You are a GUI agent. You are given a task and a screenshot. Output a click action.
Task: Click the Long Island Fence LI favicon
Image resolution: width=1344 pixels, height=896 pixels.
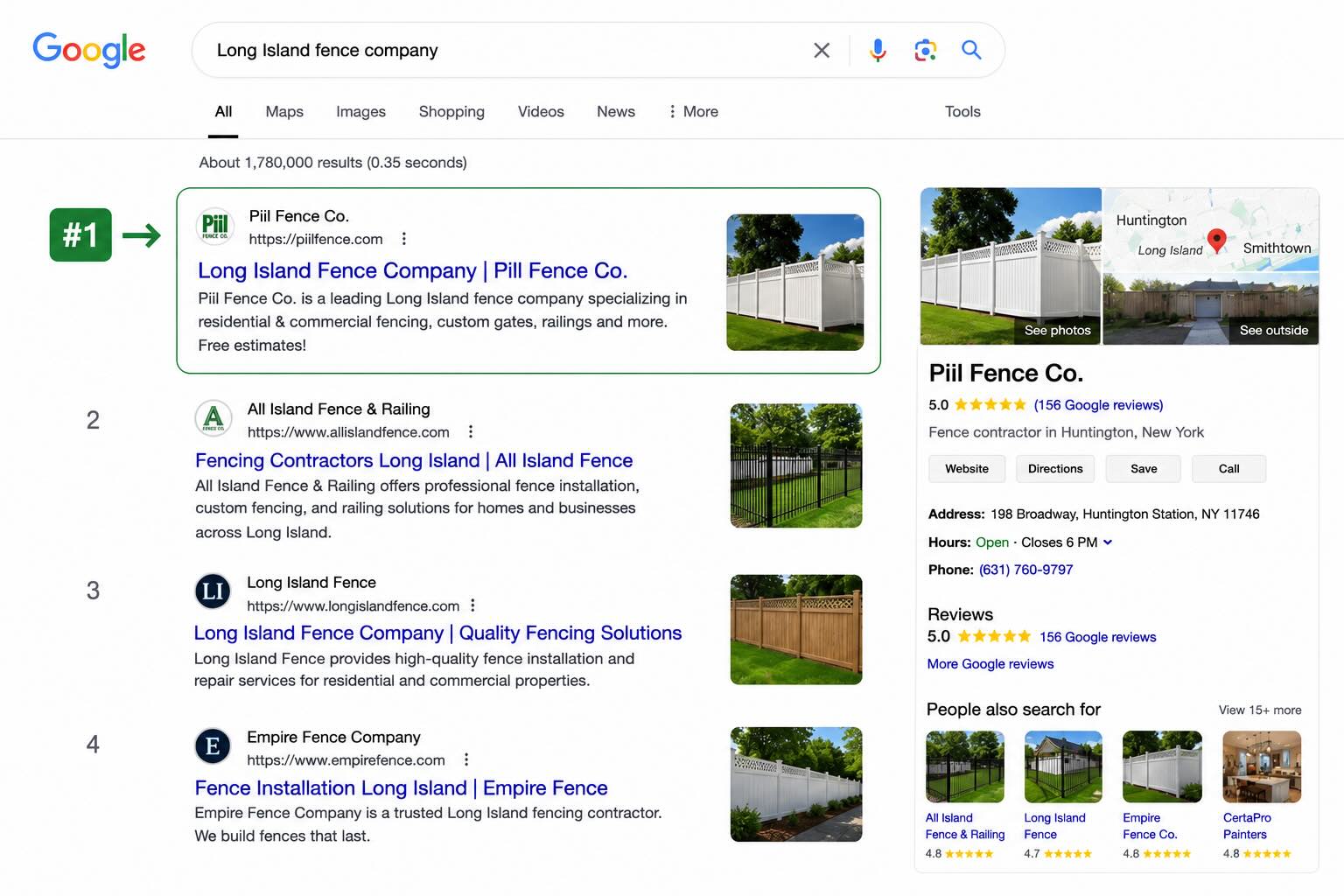pyautogui.click(x=213, y=592)
